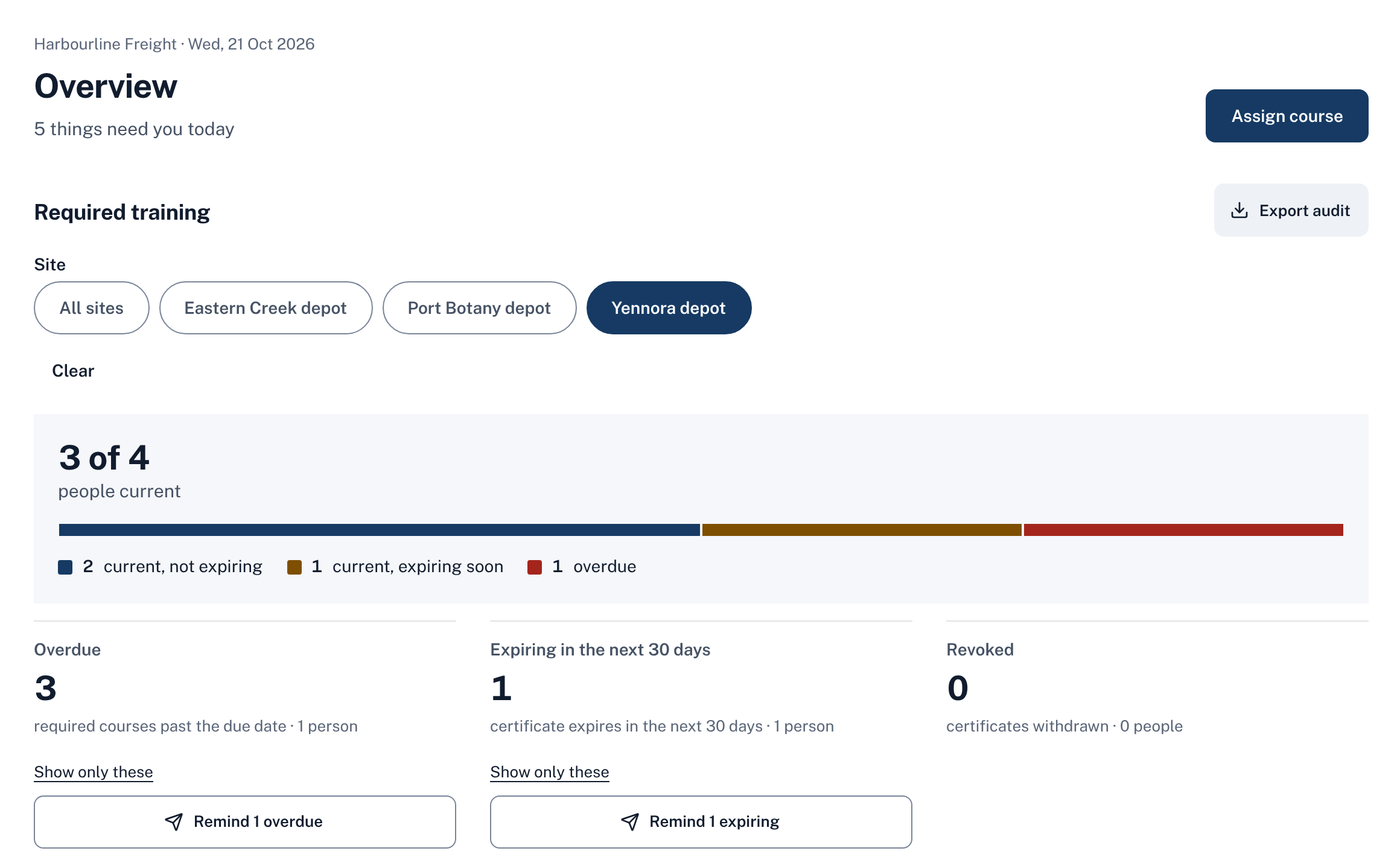Click the blue current segment of progress bar
The width and height of the screenshot is (1400, 851).
click(x=380, y=530)
